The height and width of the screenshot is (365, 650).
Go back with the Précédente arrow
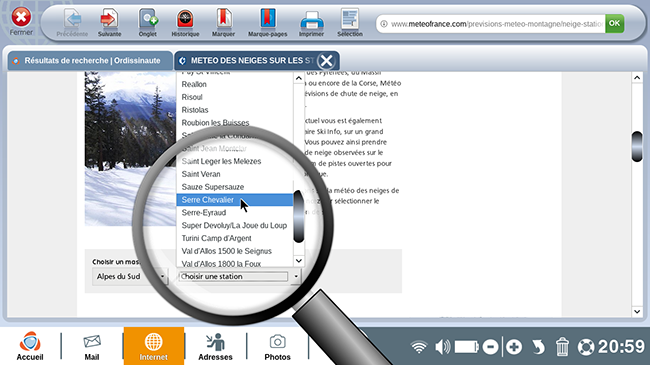pyautogui.click(x=72, y=23)
